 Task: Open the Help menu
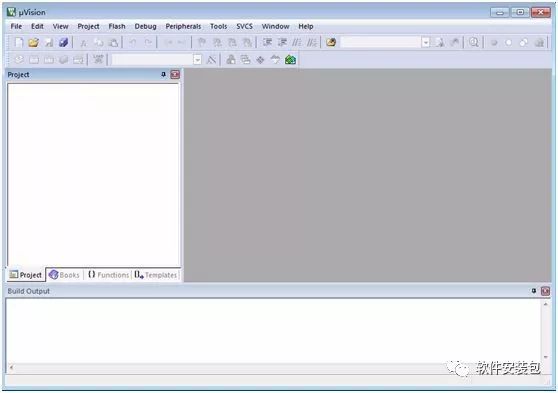click(306, 26)
